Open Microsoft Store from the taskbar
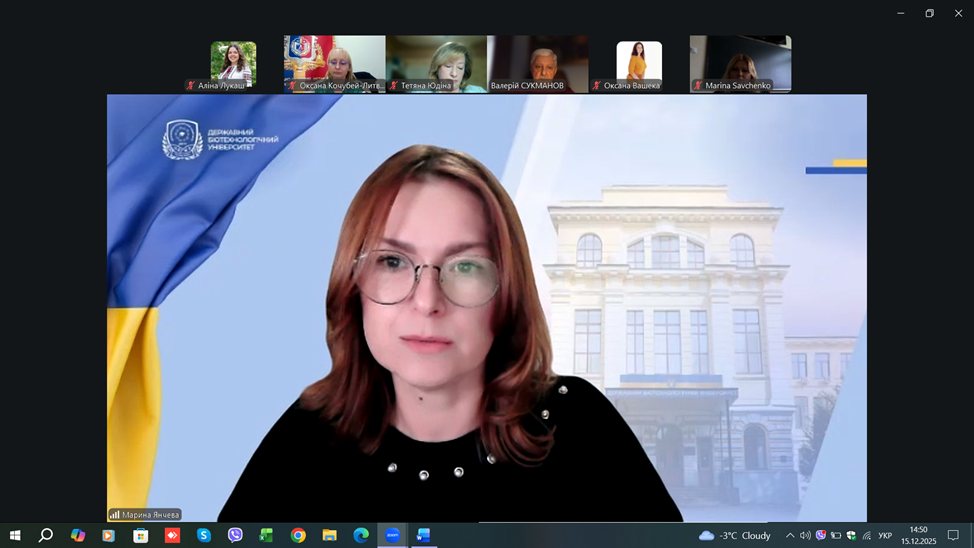The width and height of the screenshot is (974, 548). click(141, 535)
